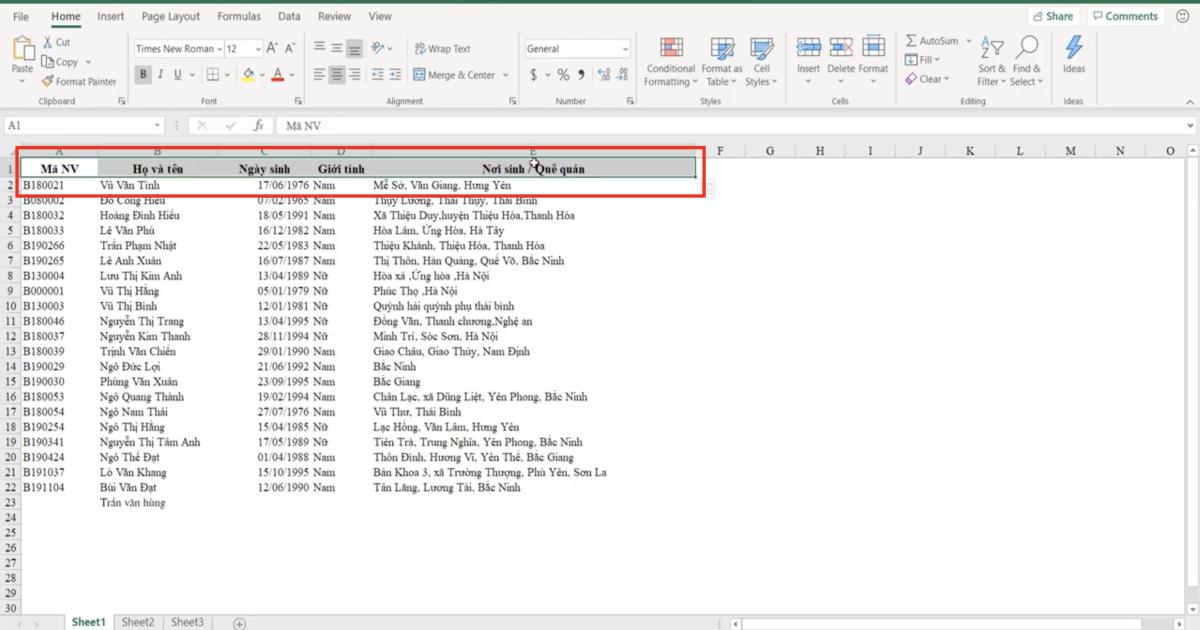Expand the font name dropdown
This screenshot has height=630, width=1200.
[219, 49]
